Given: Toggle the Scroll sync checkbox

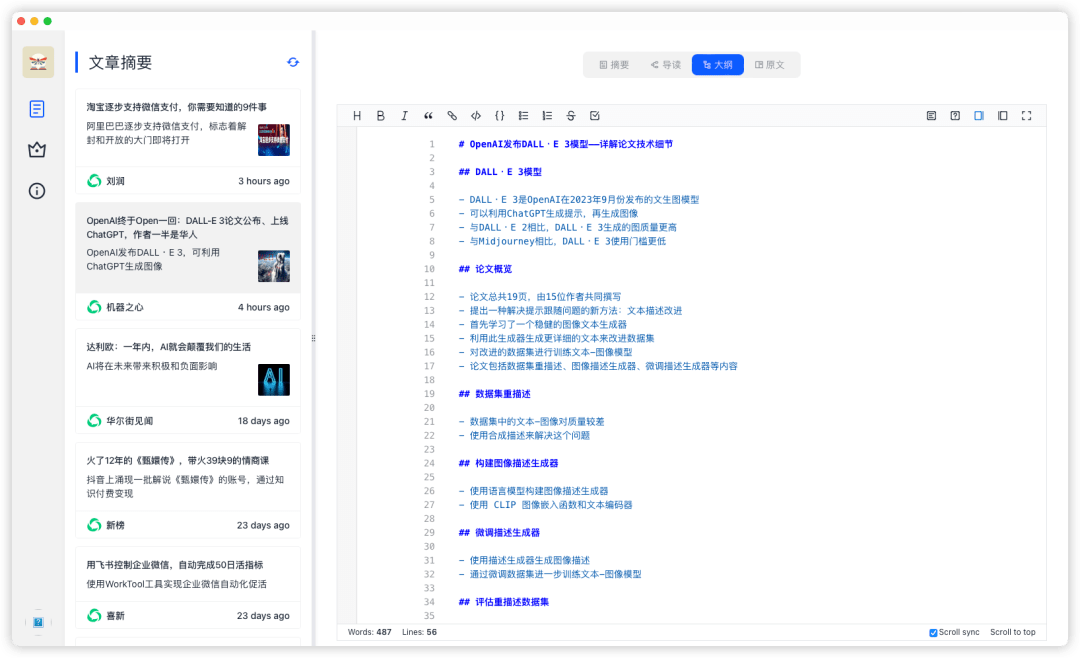Looking at the screenshot, I should (933, 632).
